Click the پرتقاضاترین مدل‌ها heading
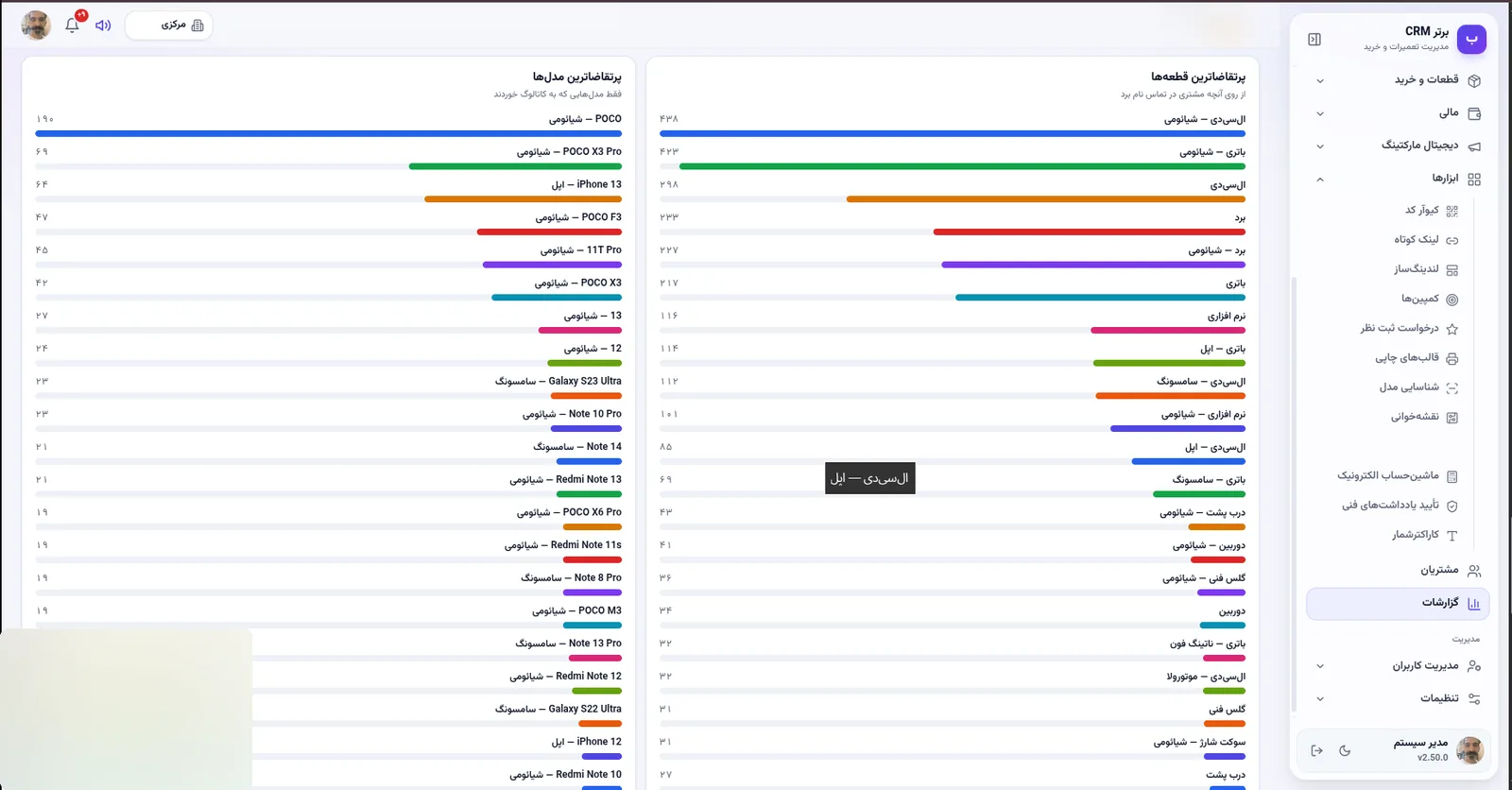This screenshot has width=1512, height=790. [577, 77]
